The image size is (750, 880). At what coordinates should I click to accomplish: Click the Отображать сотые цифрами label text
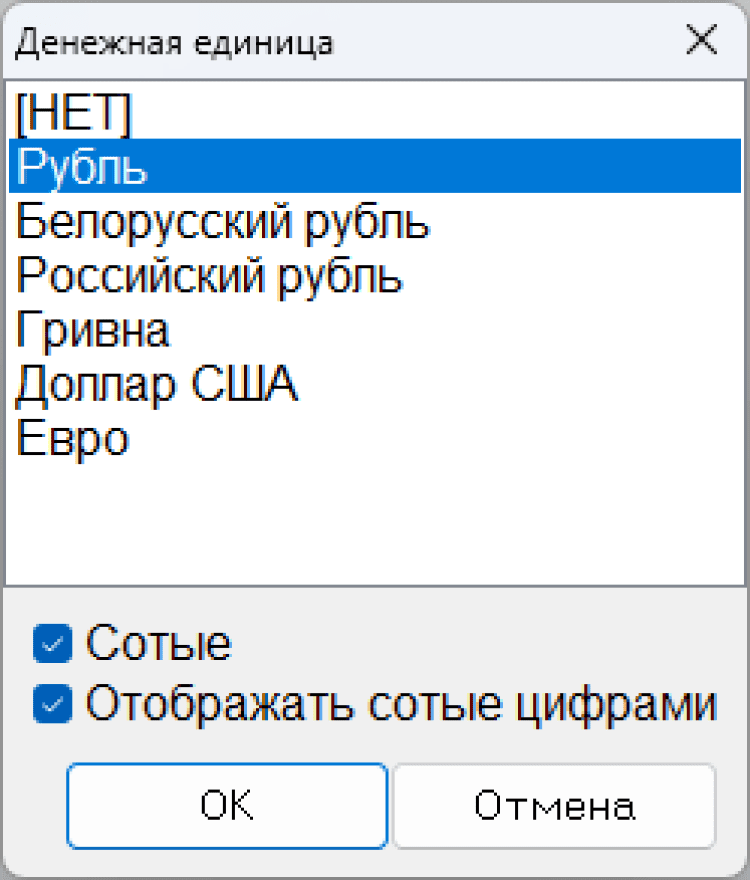click(401, 705)
